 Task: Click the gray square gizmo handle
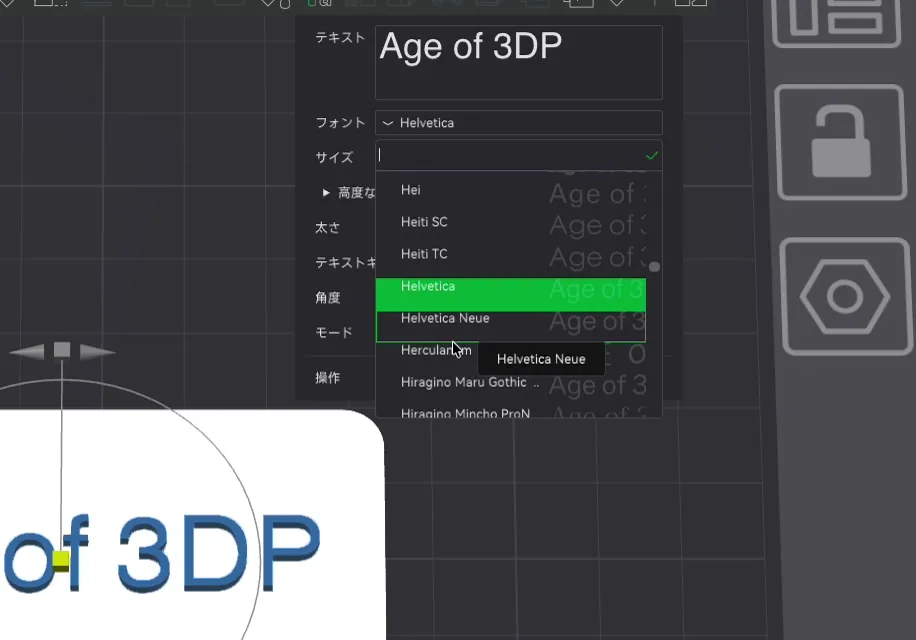(62, 350)
